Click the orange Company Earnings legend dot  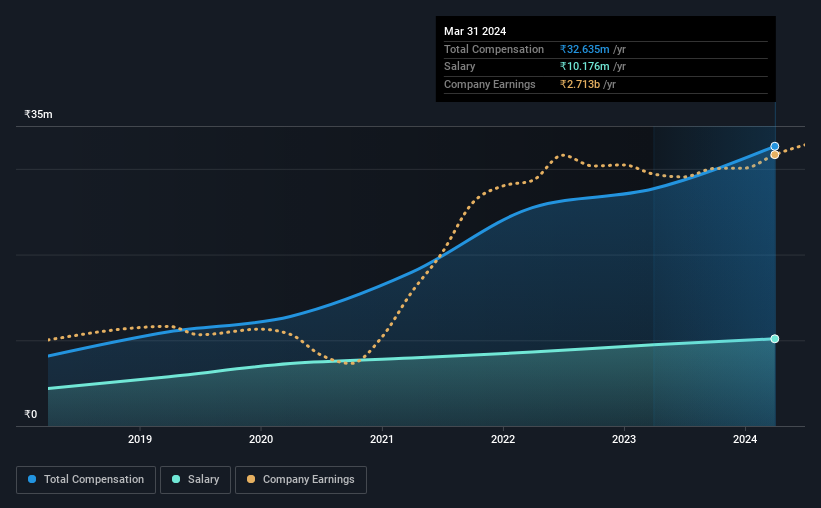251,479
